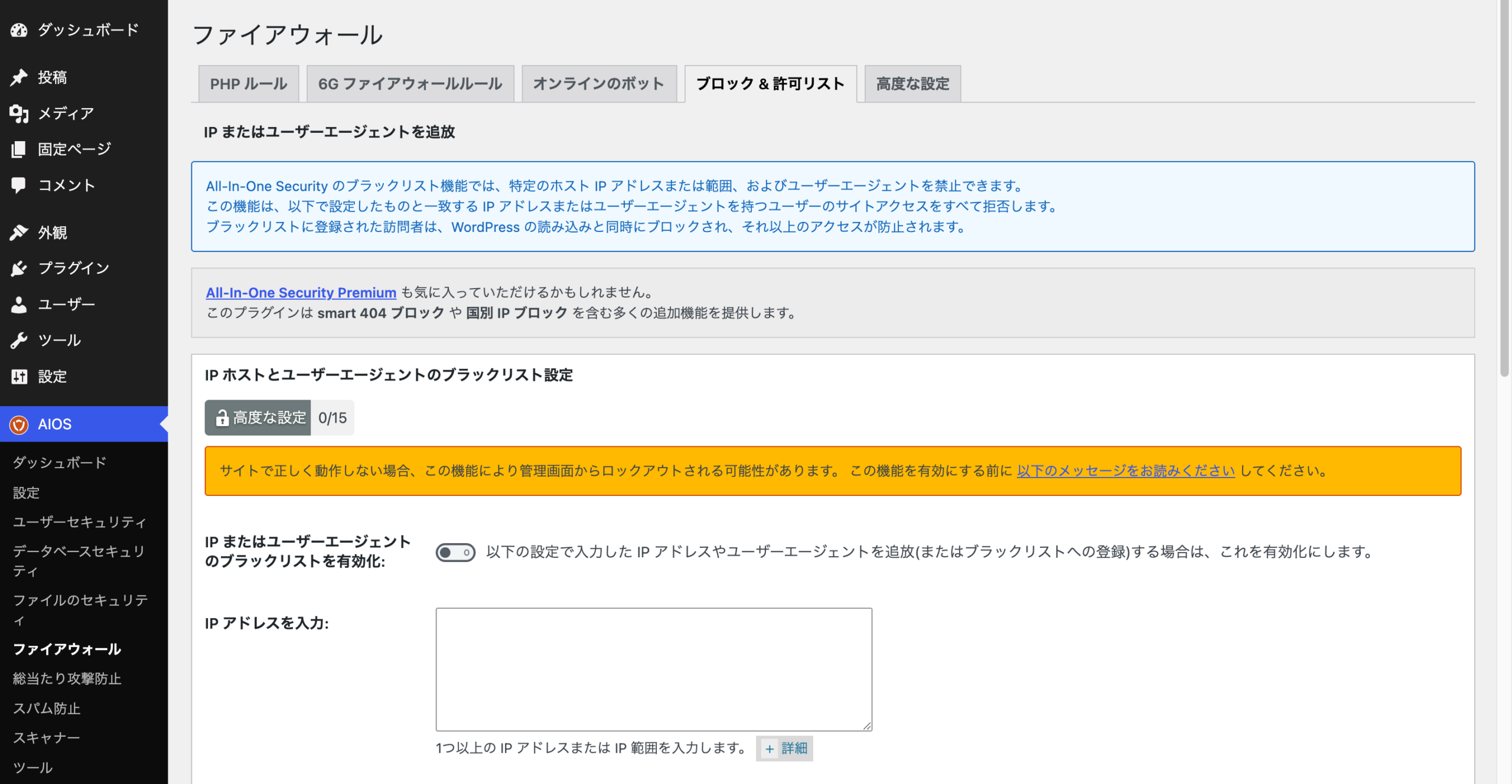
Task: Open the All-In-One Security Premium link
Action: (x=301, y=293)
